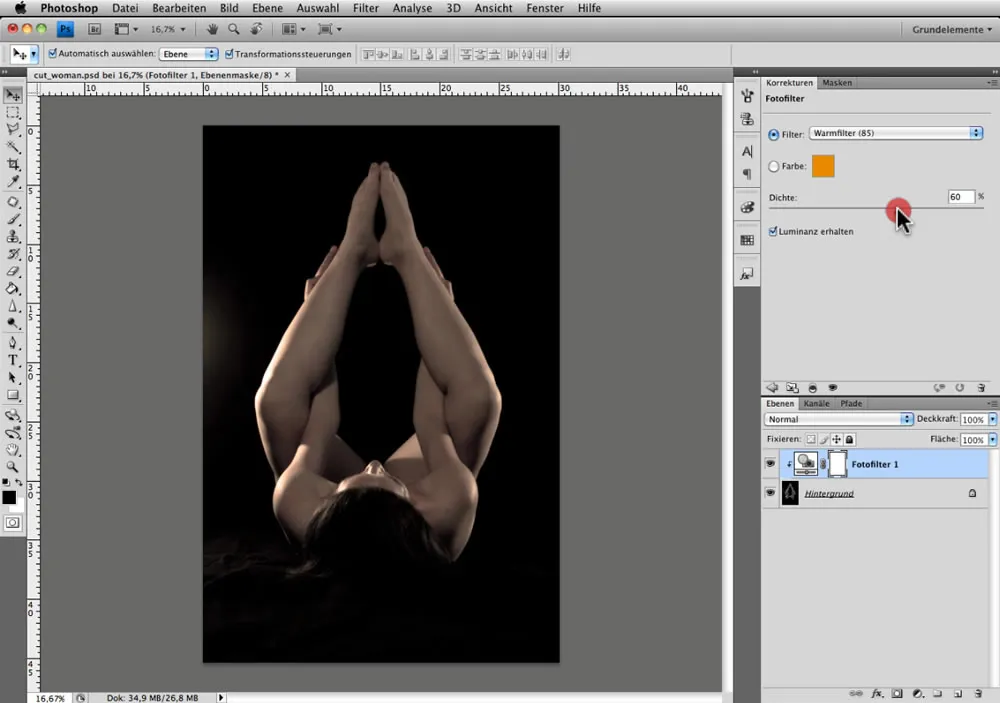Select the Text tool
This screenshot has width=1000, height=703.
13,360
